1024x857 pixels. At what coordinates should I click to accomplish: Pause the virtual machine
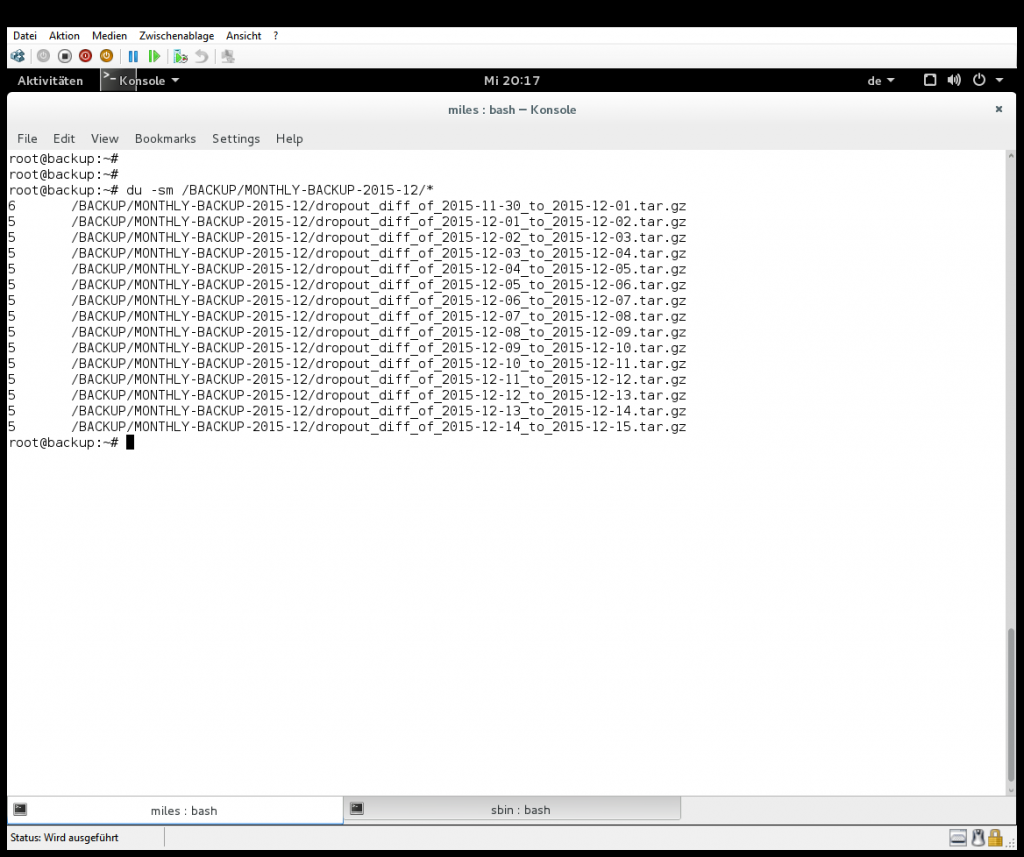(133, 56)
